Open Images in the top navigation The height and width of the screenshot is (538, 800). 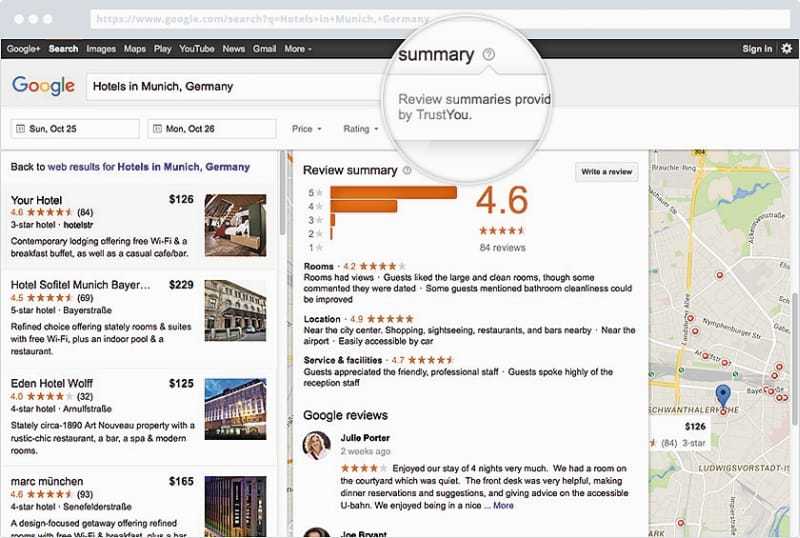tap(100, 49)
